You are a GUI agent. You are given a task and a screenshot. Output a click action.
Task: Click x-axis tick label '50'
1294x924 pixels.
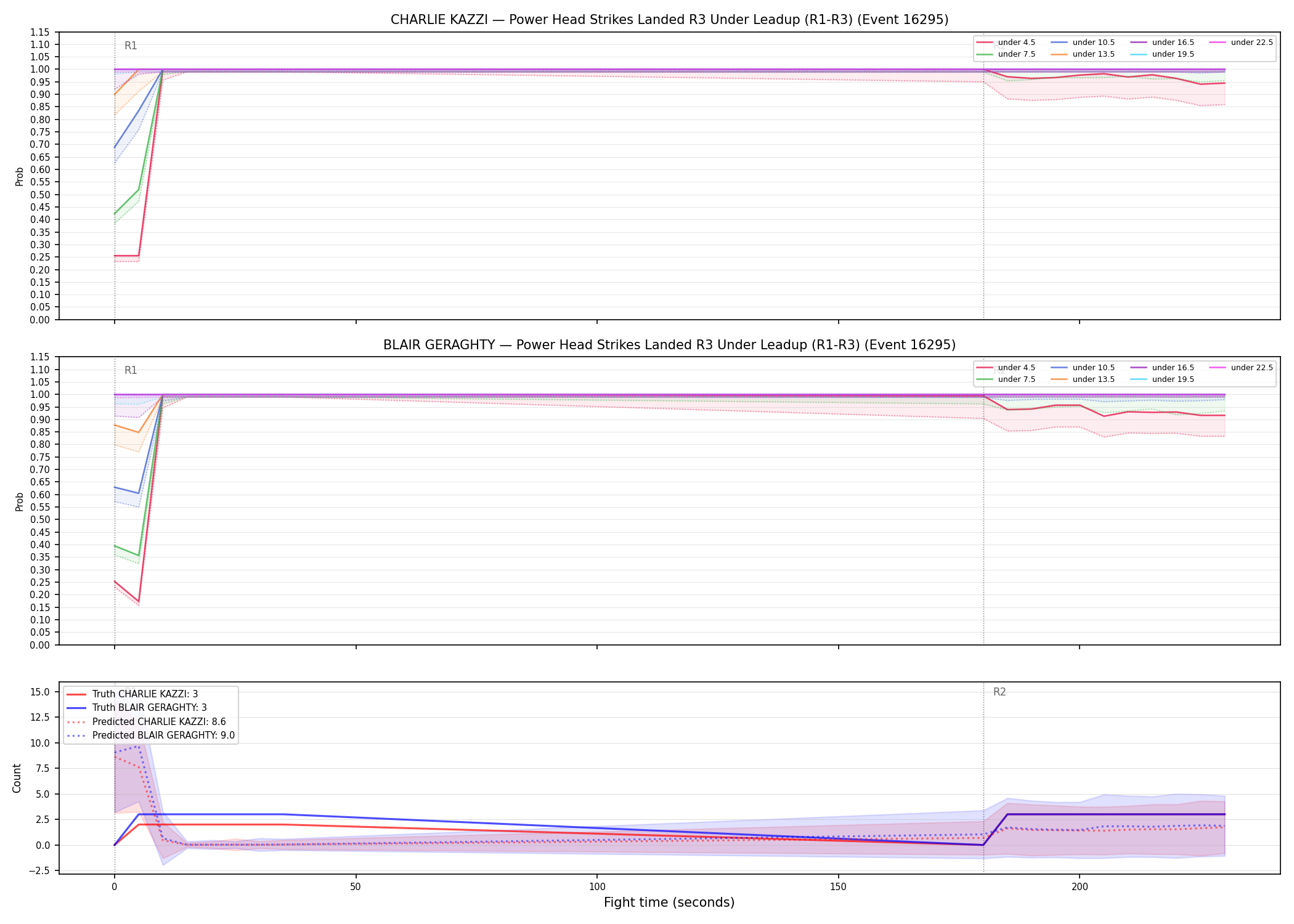356,887
